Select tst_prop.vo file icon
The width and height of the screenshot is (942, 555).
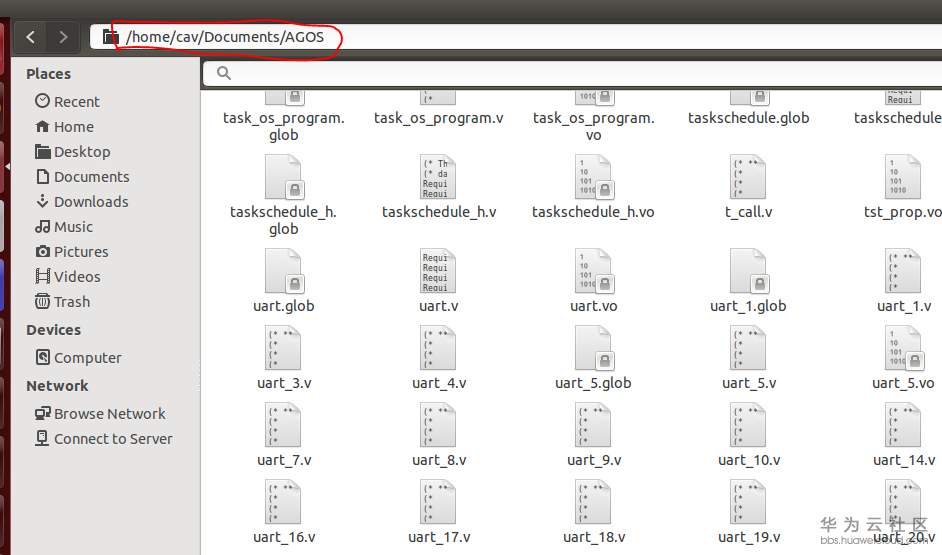point(903,177)
